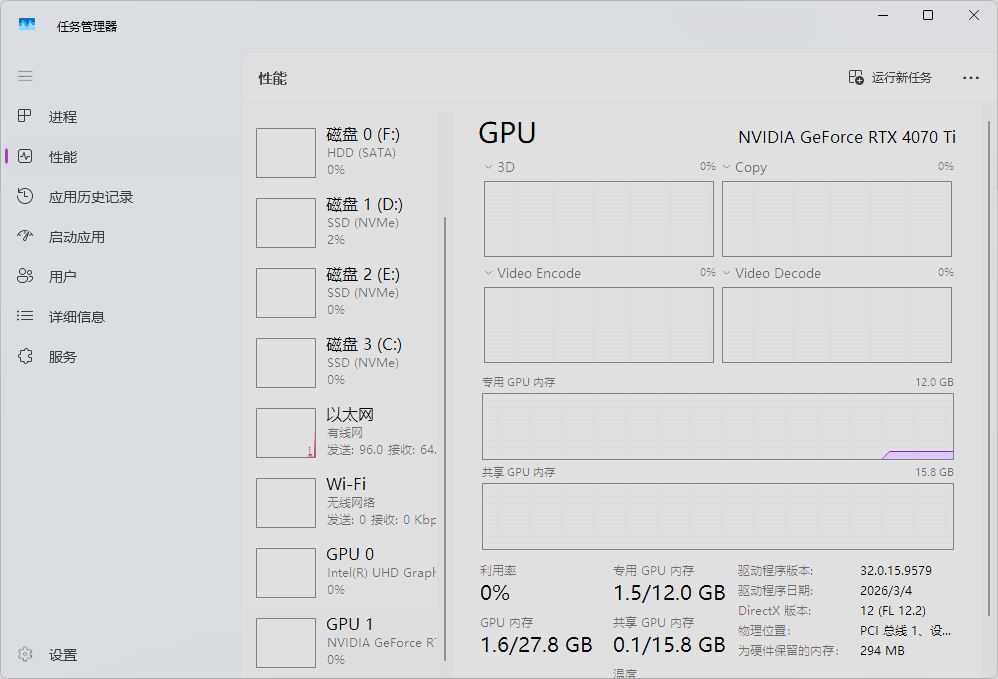Toggle the hamburger navigation menu

[25, 76]
